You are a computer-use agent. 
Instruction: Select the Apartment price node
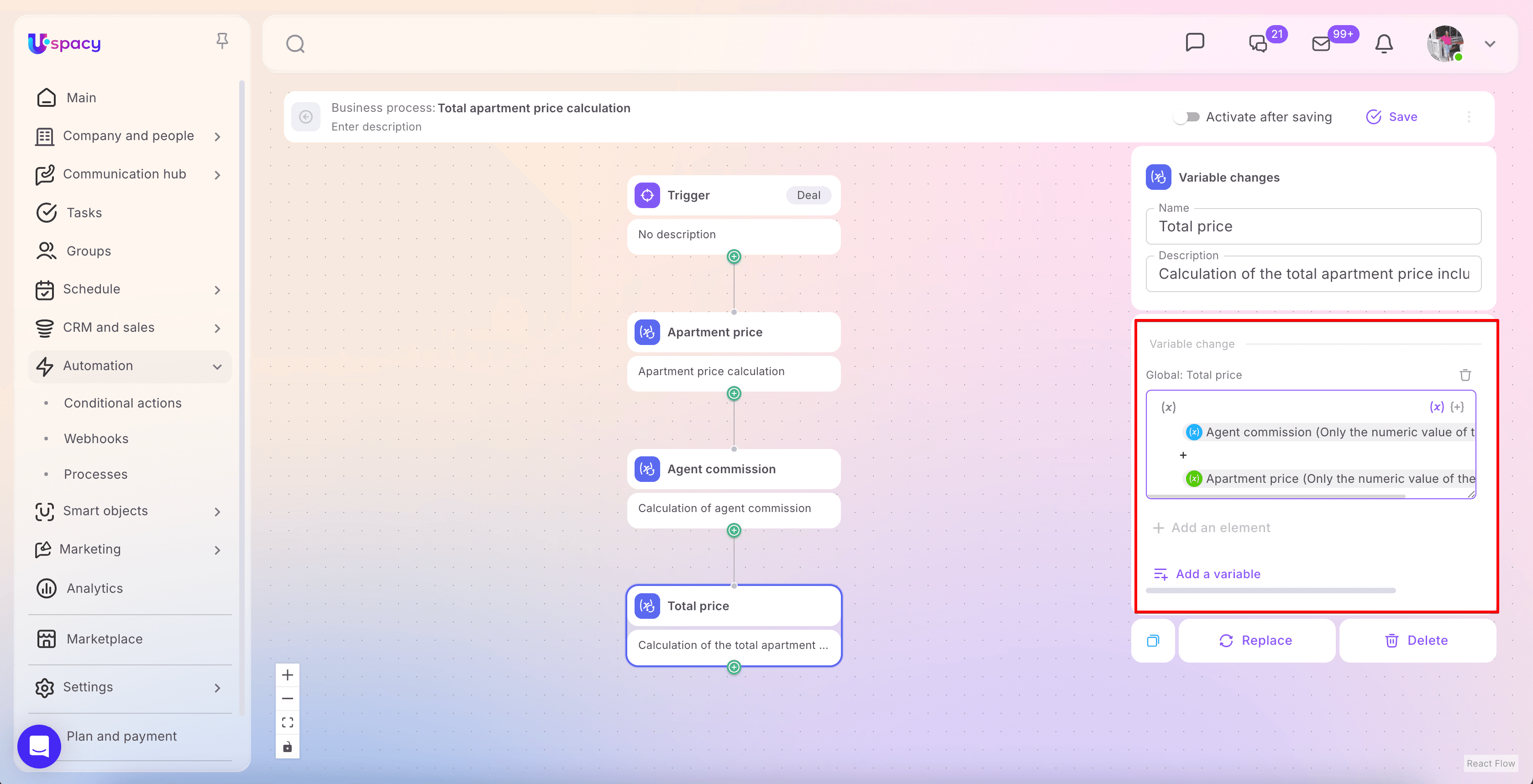click(734, 332)
